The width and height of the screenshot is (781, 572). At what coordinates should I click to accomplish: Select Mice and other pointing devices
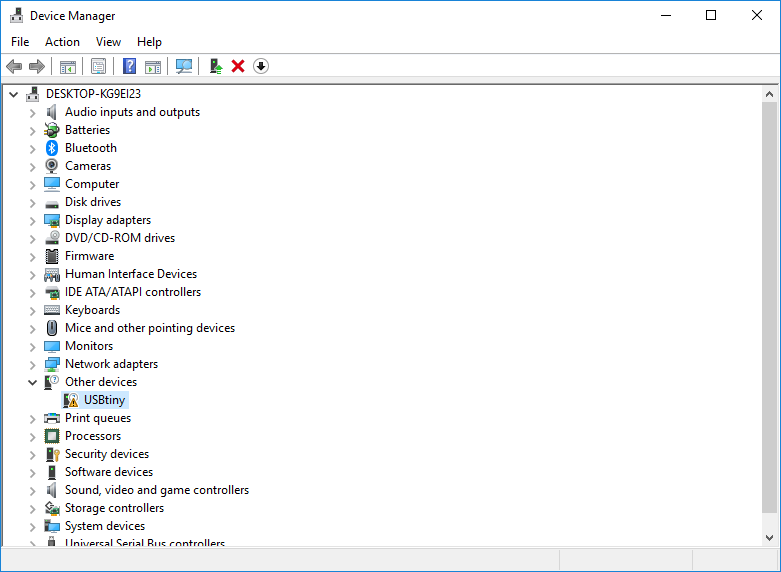click(149, 328)
